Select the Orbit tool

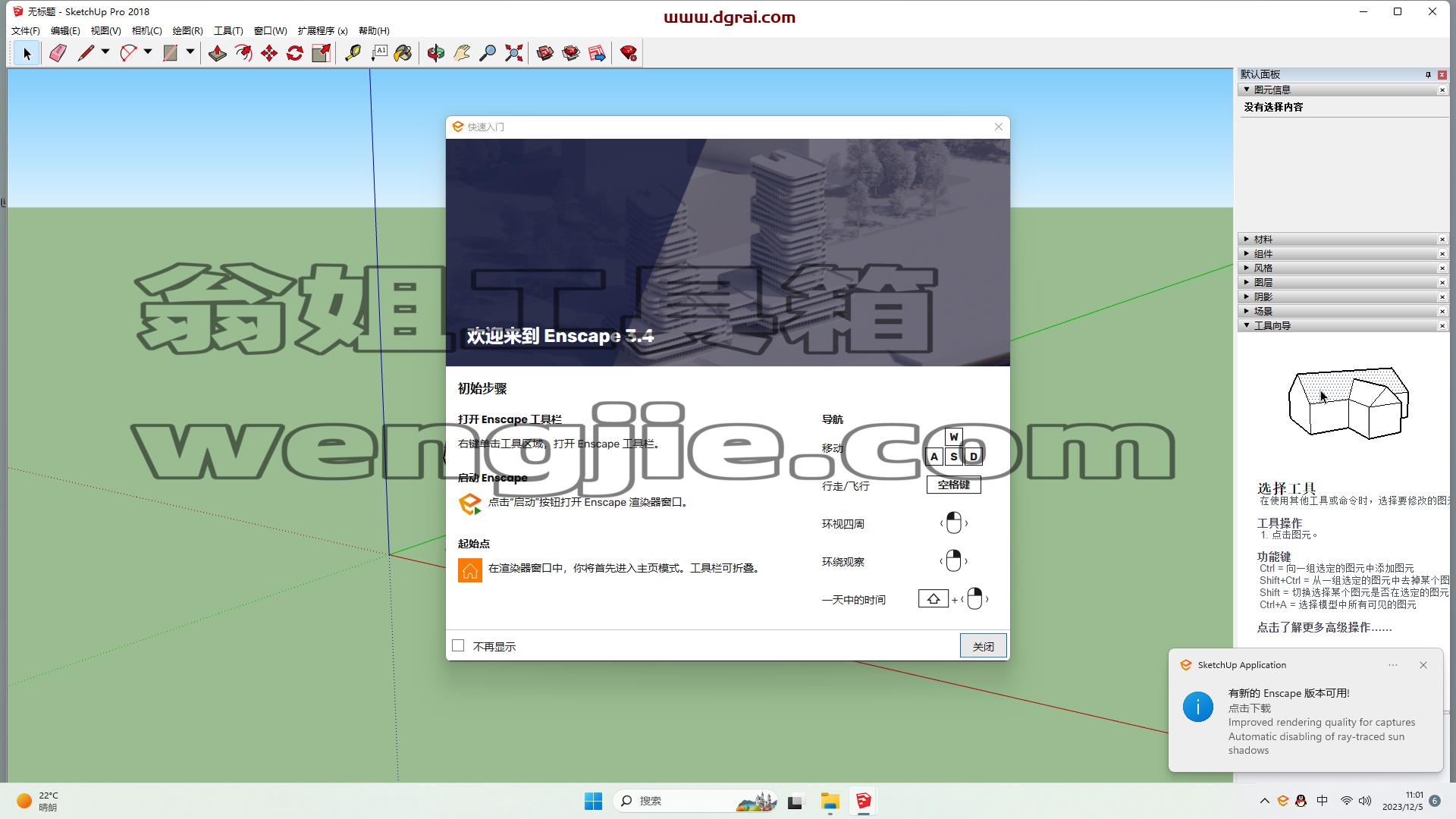(436, 53)
